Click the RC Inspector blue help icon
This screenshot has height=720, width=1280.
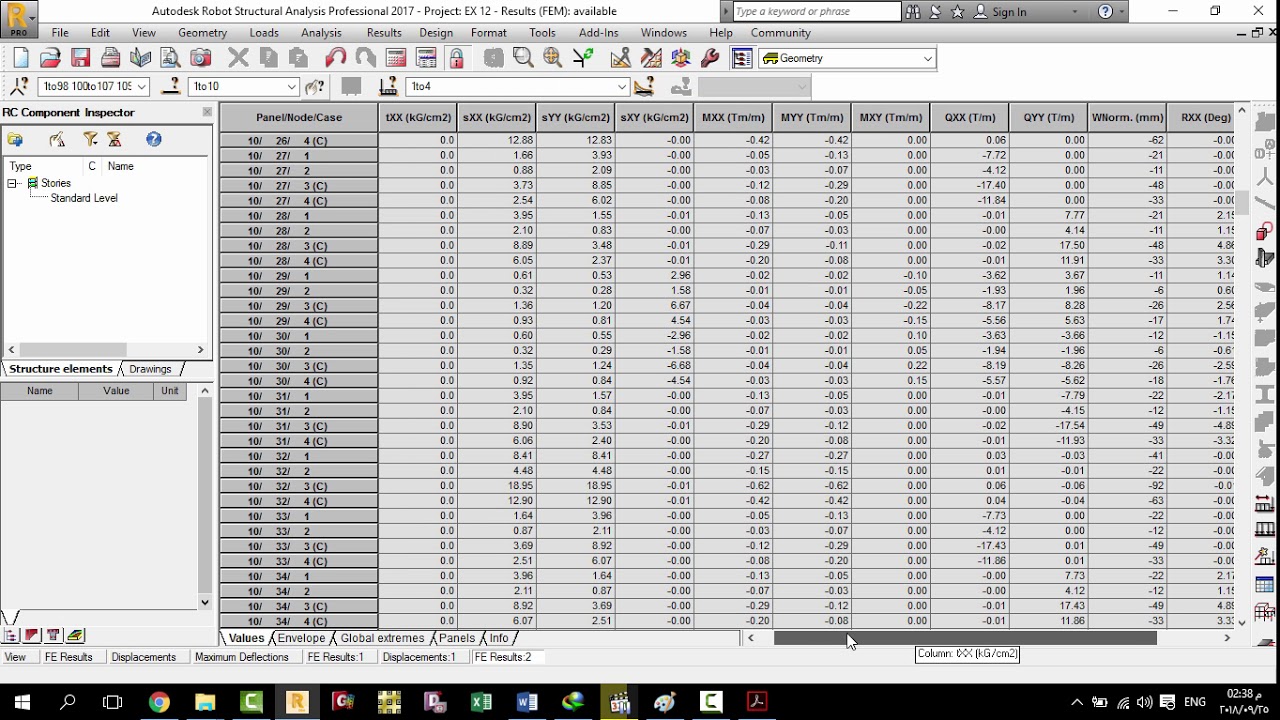pos(153,140)
